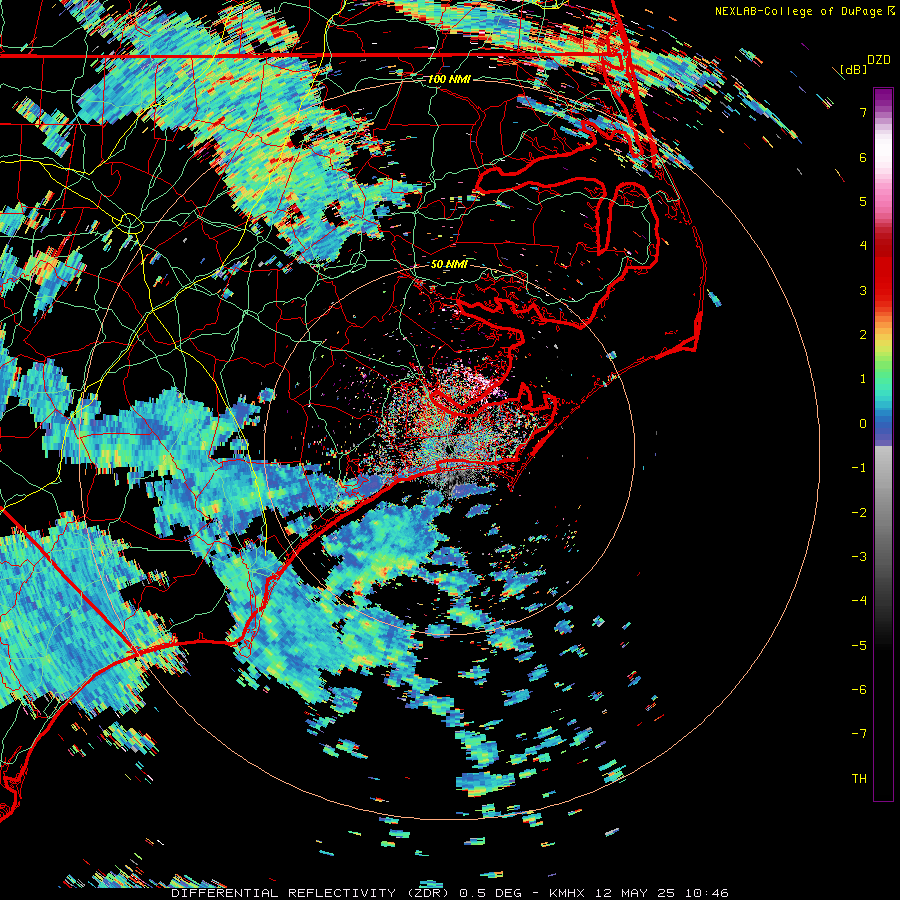The height and width of the screenshot is (900, 900).
Task: Click the KMHX radar site identifier
Action: pos(567,893)
